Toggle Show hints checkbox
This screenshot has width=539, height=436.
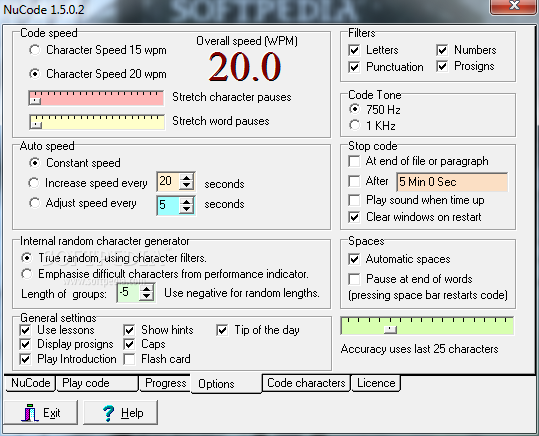coord(129,330)
